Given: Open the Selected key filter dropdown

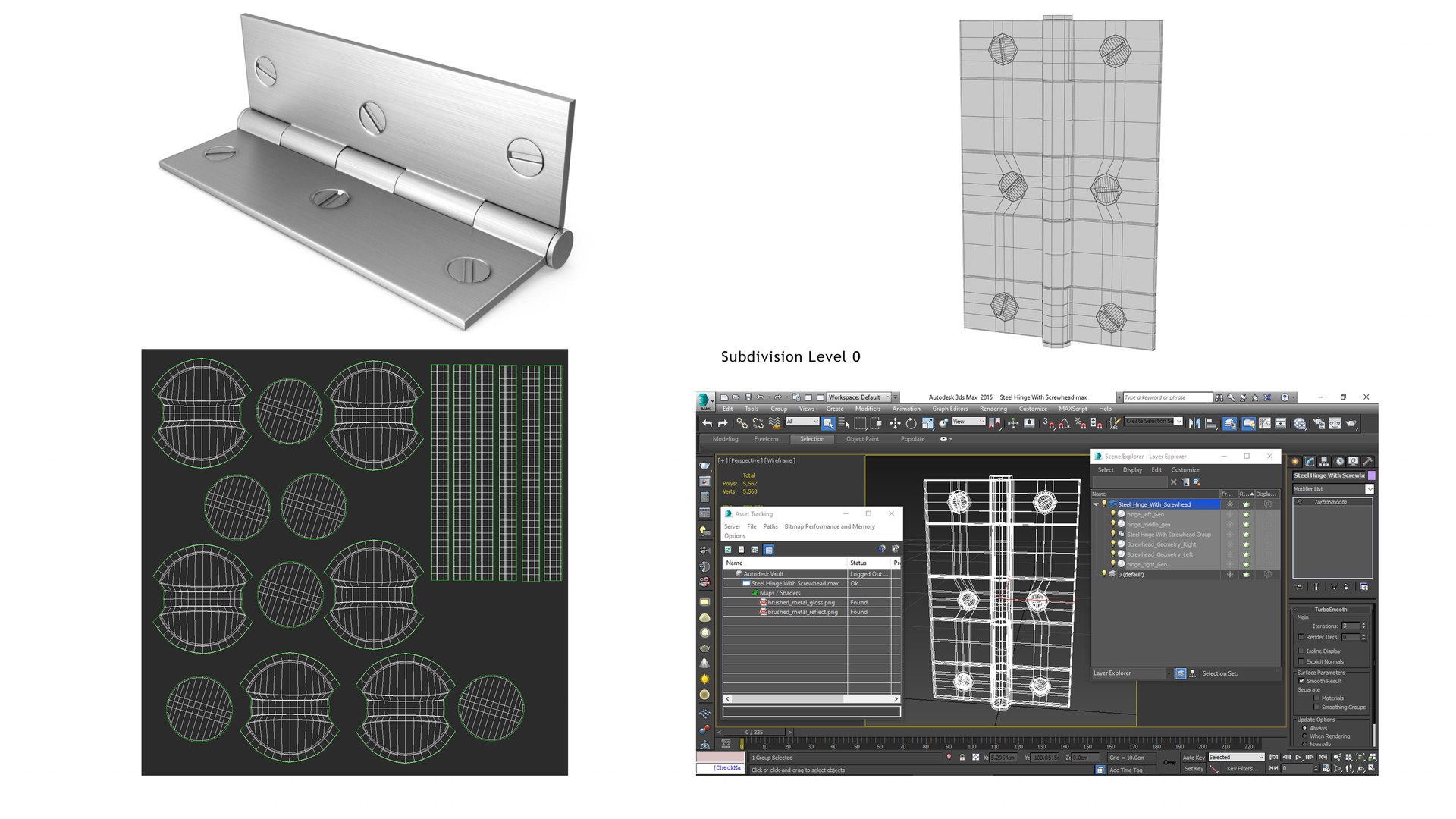Looking at the screenshot, I should (x=1236, y=757).
